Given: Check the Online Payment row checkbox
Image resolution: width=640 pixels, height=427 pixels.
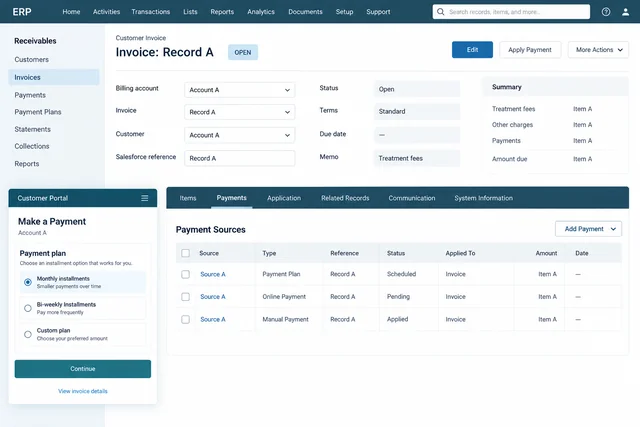Looking at the screenshot, I should [185, 297].
